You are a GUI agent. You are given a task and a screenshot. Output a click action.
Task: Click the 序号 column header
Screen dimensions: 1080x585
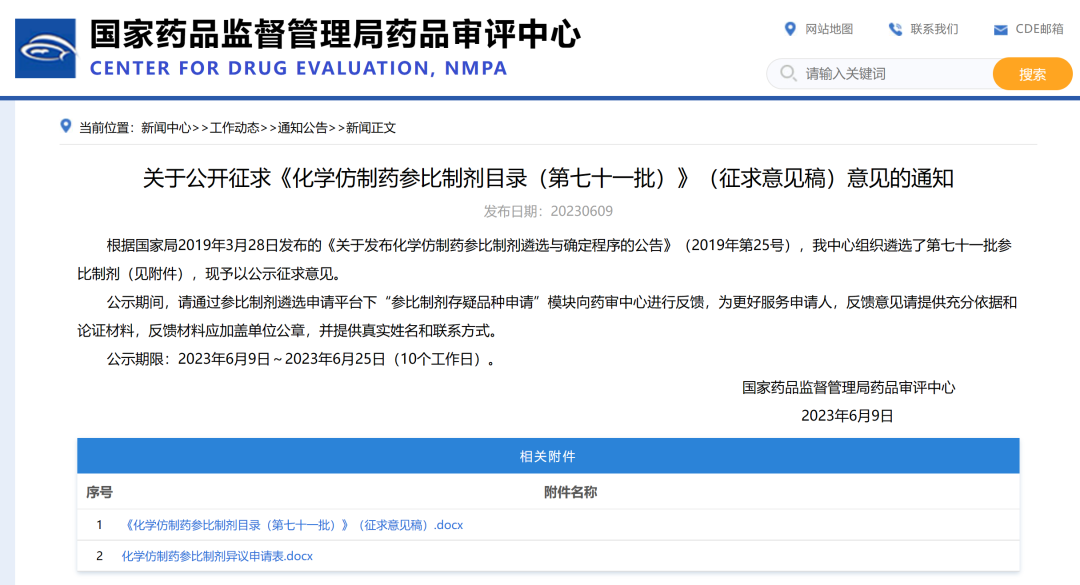coord(99,492)
